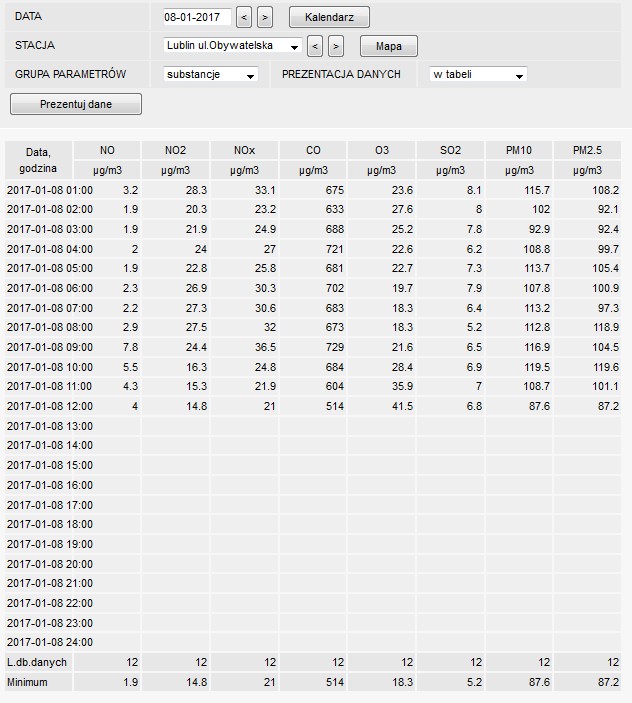Go to next date arrow button
The width and height of the screenshot is (632, 703).
pos(265,17)
